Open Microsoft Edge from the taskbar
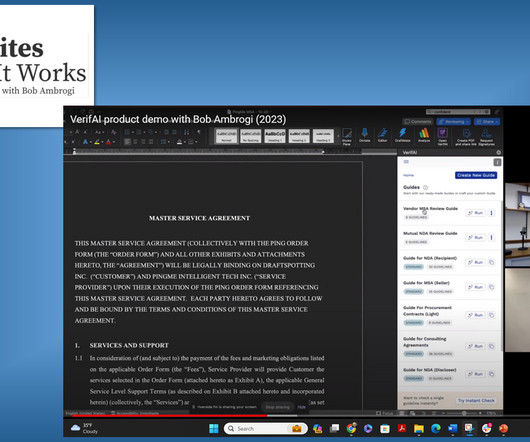 point(436,428)
